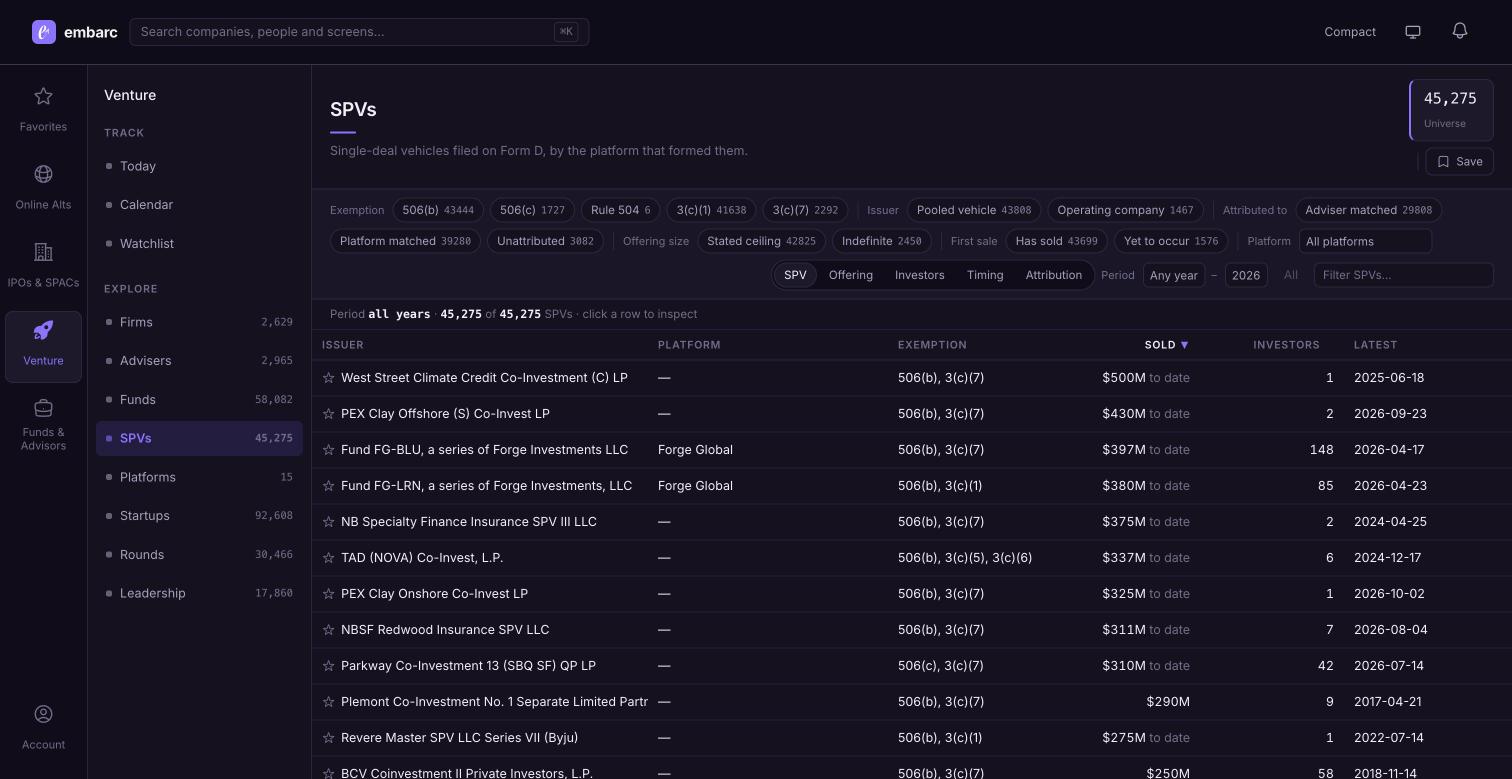Image resolution: width=1512 pixels, height=779 pixels.
Task: Open Online Alts globe icon
Action: pyautogui.click(x=43, y=174)
